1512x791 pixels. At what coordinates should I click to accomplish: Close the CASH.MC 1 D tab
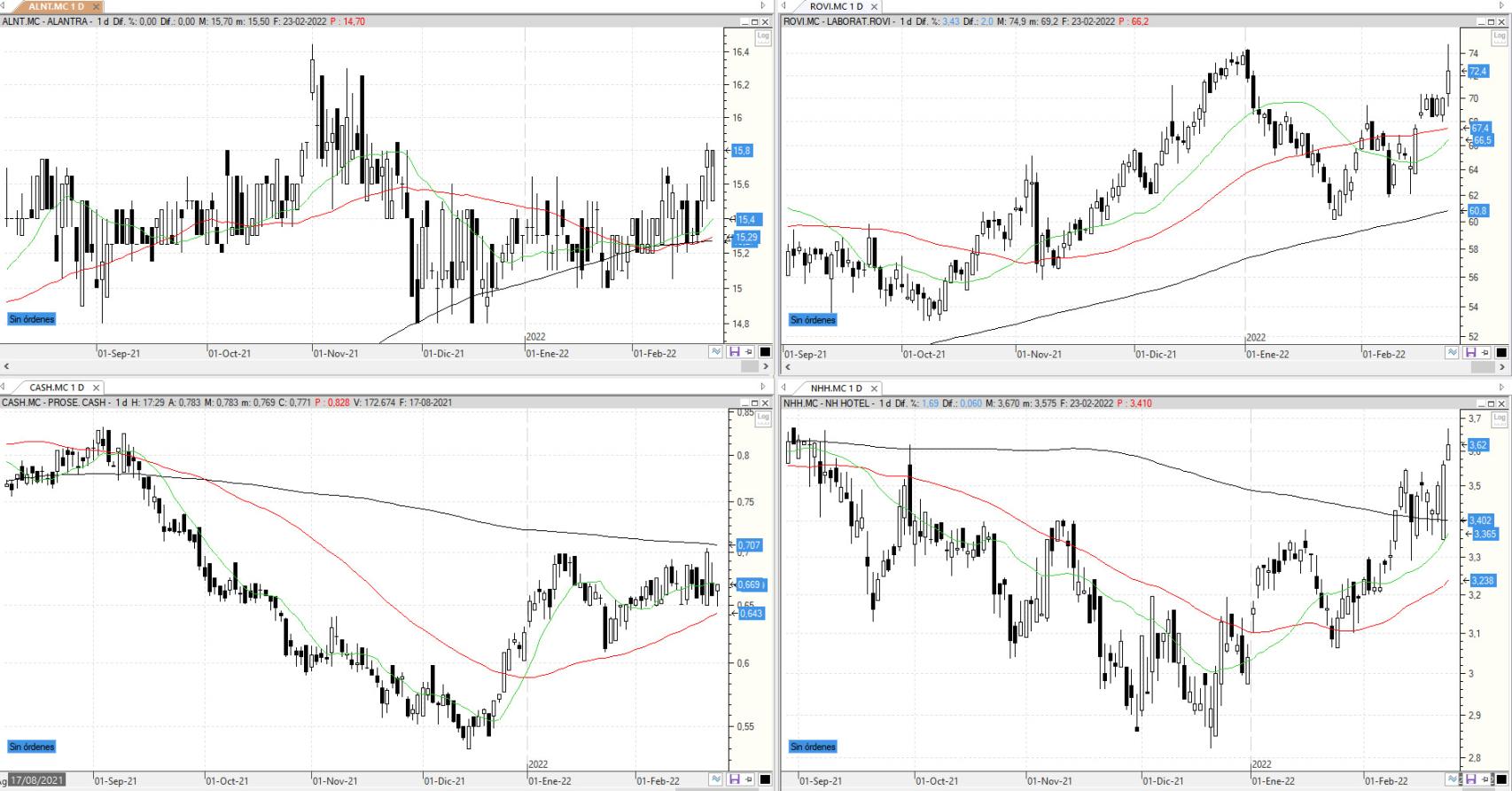97,388
